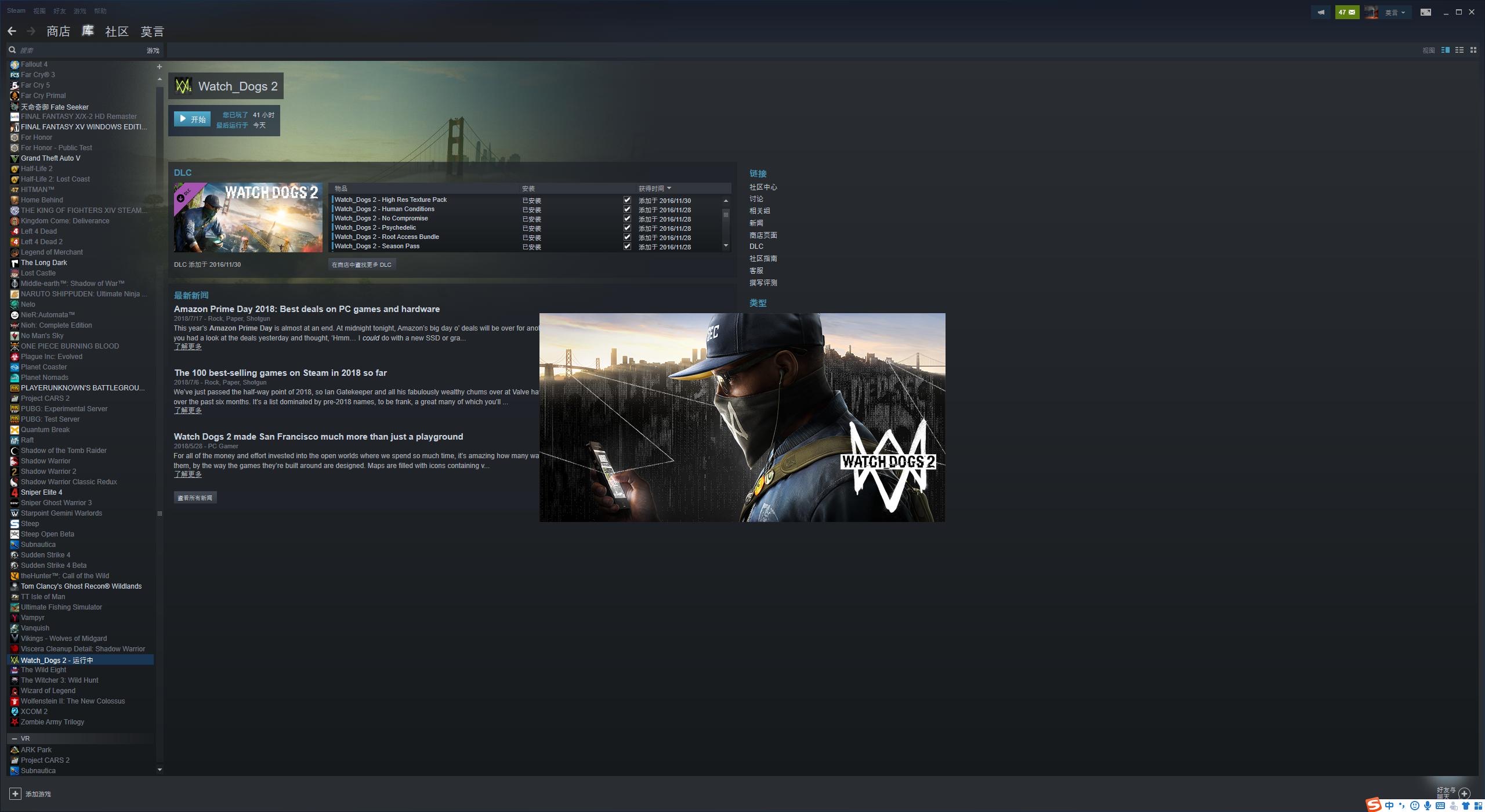Click DLC list scroll down arrow
The width and height of the screenshot is (1485, 812).
(x=726, y=246)
